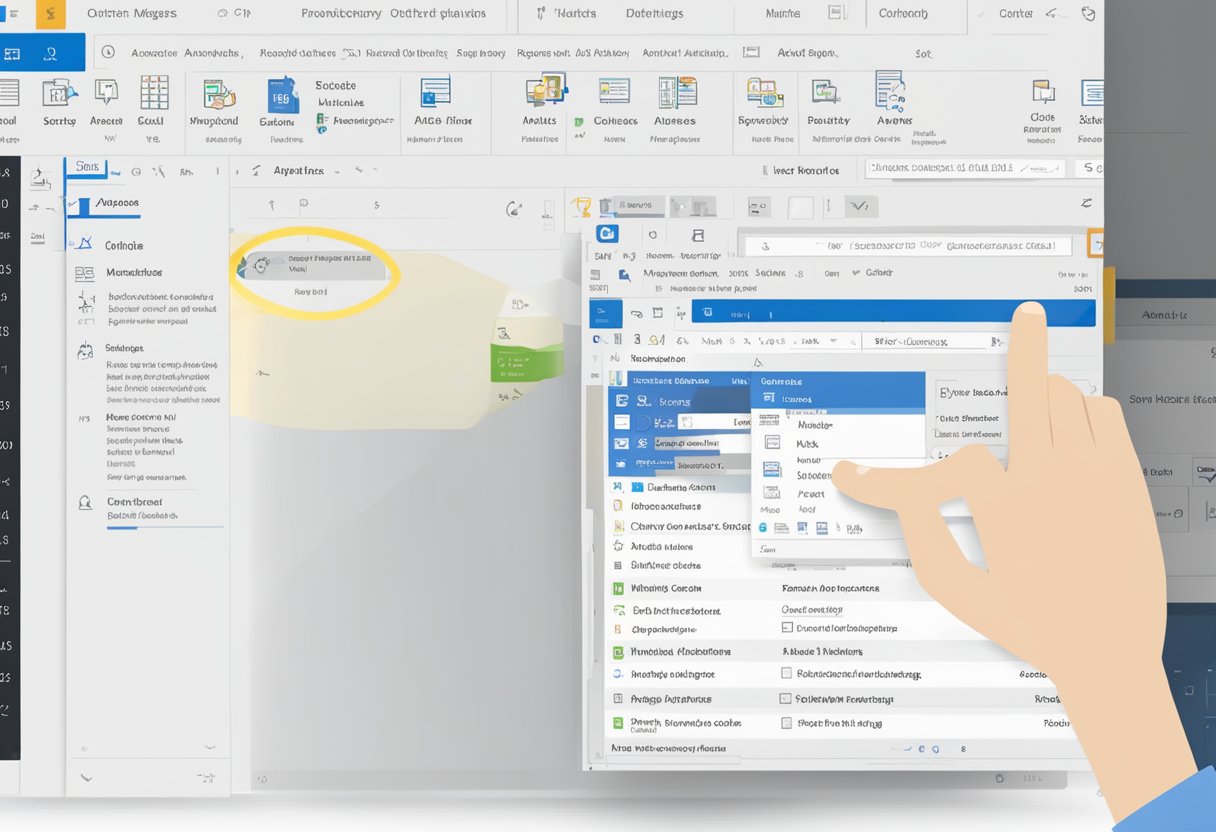Viewport: 1216px width, 832px height.
Task: Click the orange icon in the title bar
Action: (x=51, y=14)
